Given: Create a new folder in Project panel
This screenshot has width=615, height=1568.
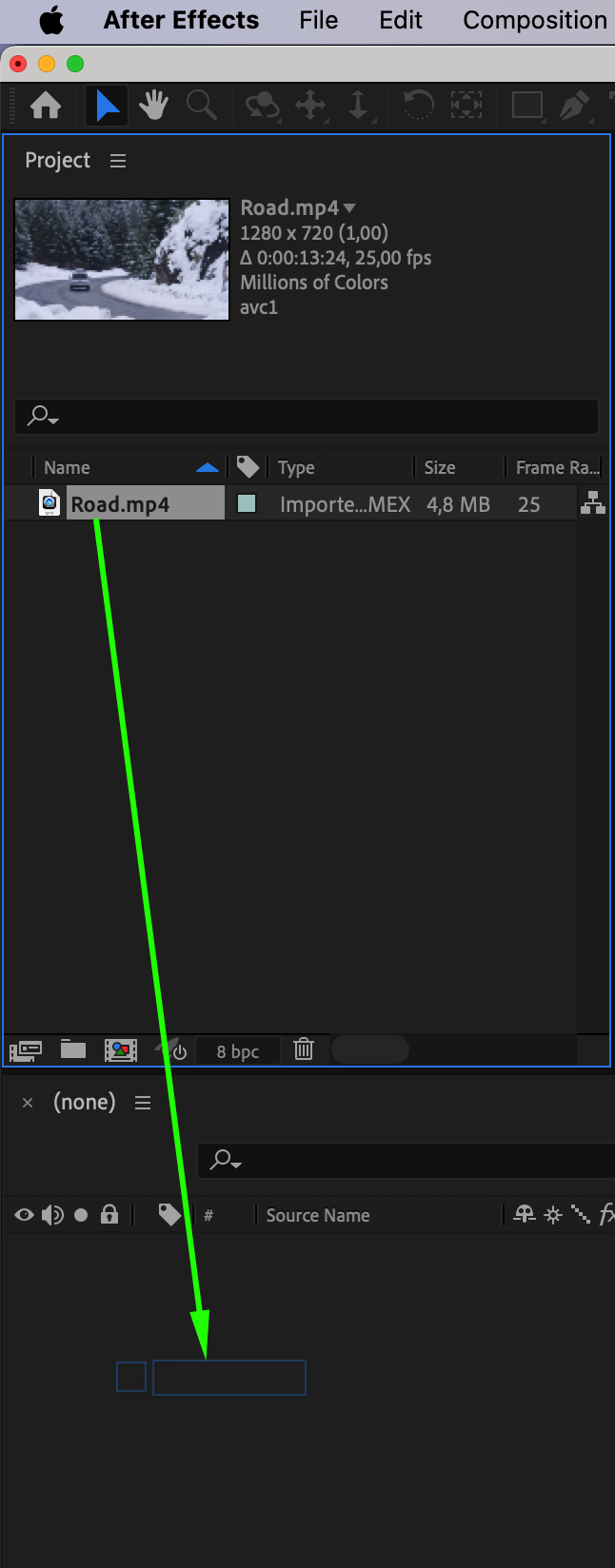Looking at the screenshot, I should [73, 1049].
